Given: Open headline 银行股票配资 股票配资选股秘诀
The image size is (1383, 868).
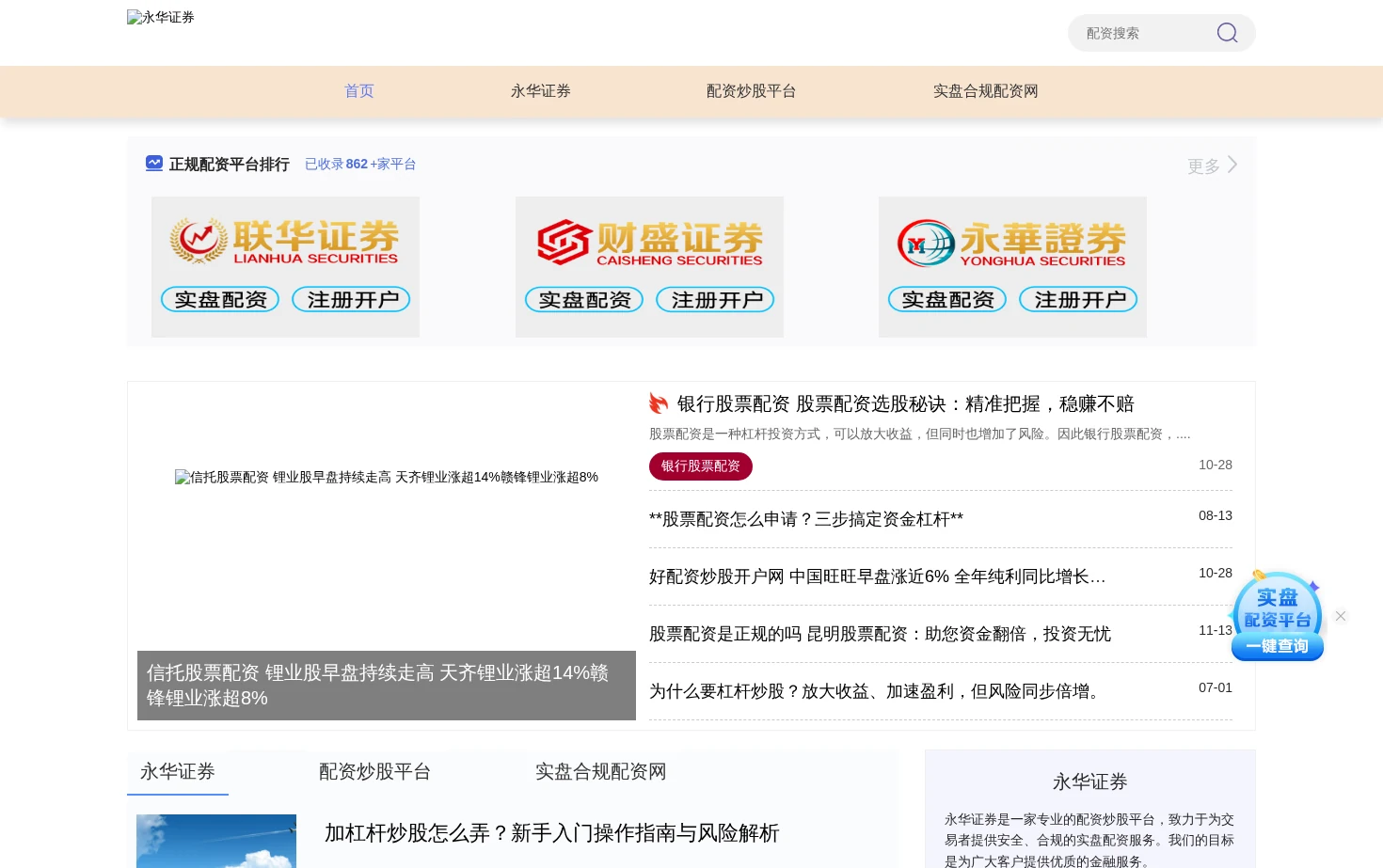Looking at the screenshot, I should tap(906, 404).
